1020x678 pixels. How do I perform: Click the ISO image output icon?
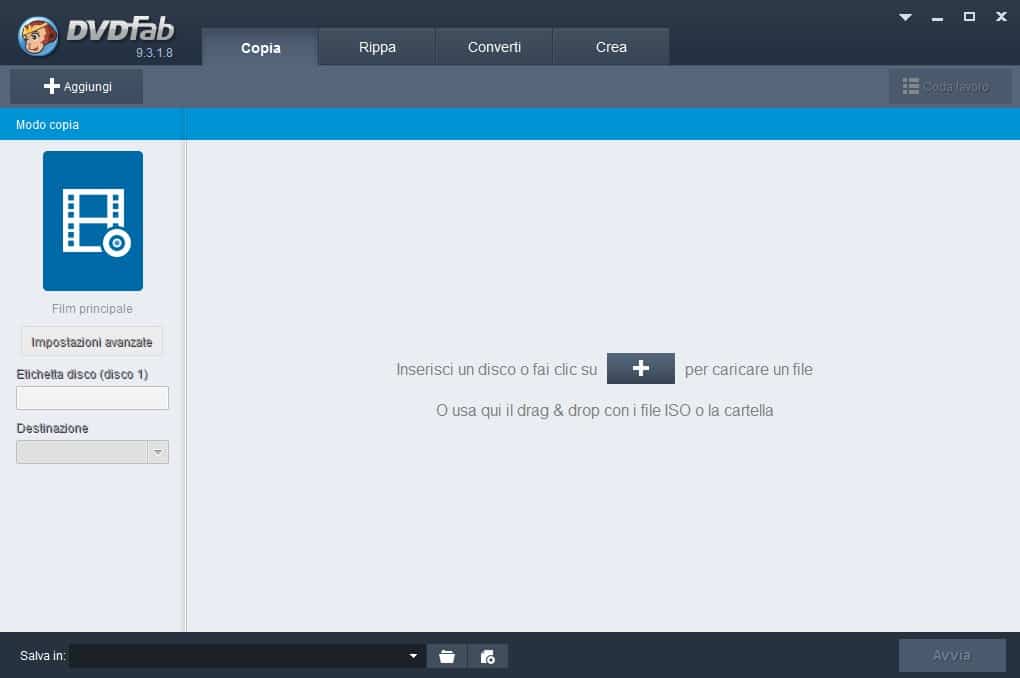(x=487, y=656)
